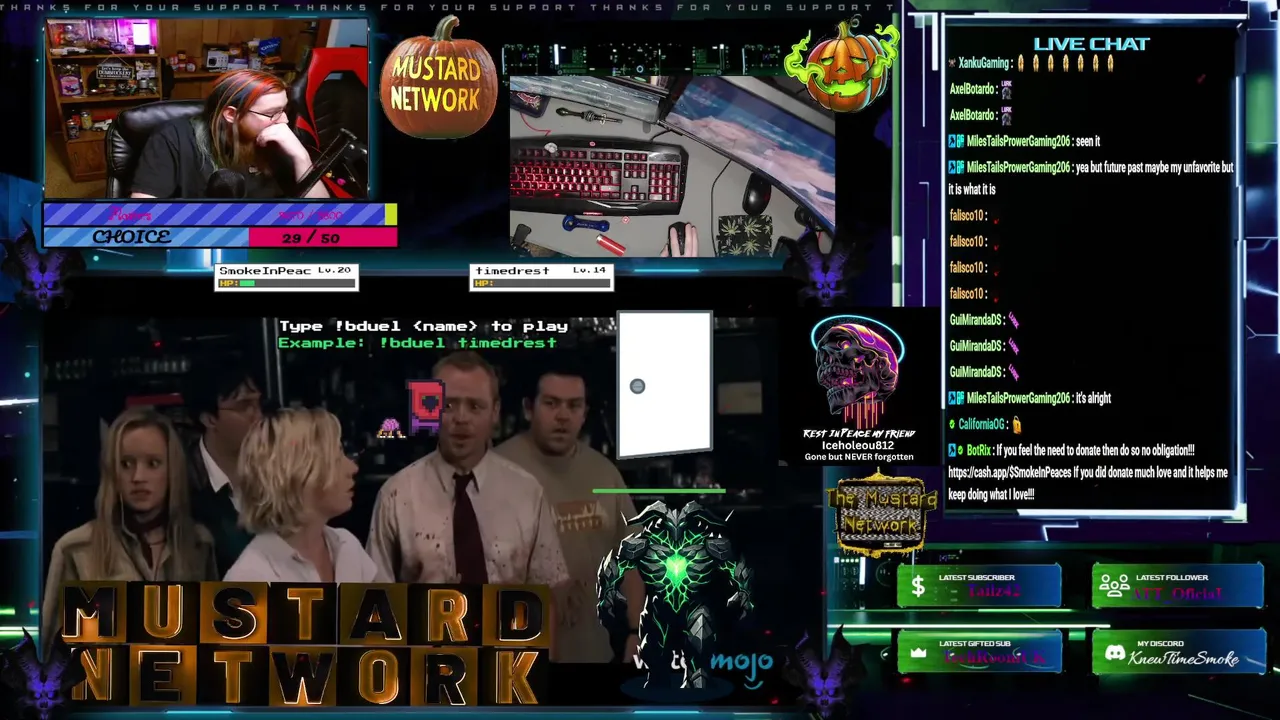
Task: Click the 'Example: !bduel timedrest' text
Action: click(x=417, y=342)
